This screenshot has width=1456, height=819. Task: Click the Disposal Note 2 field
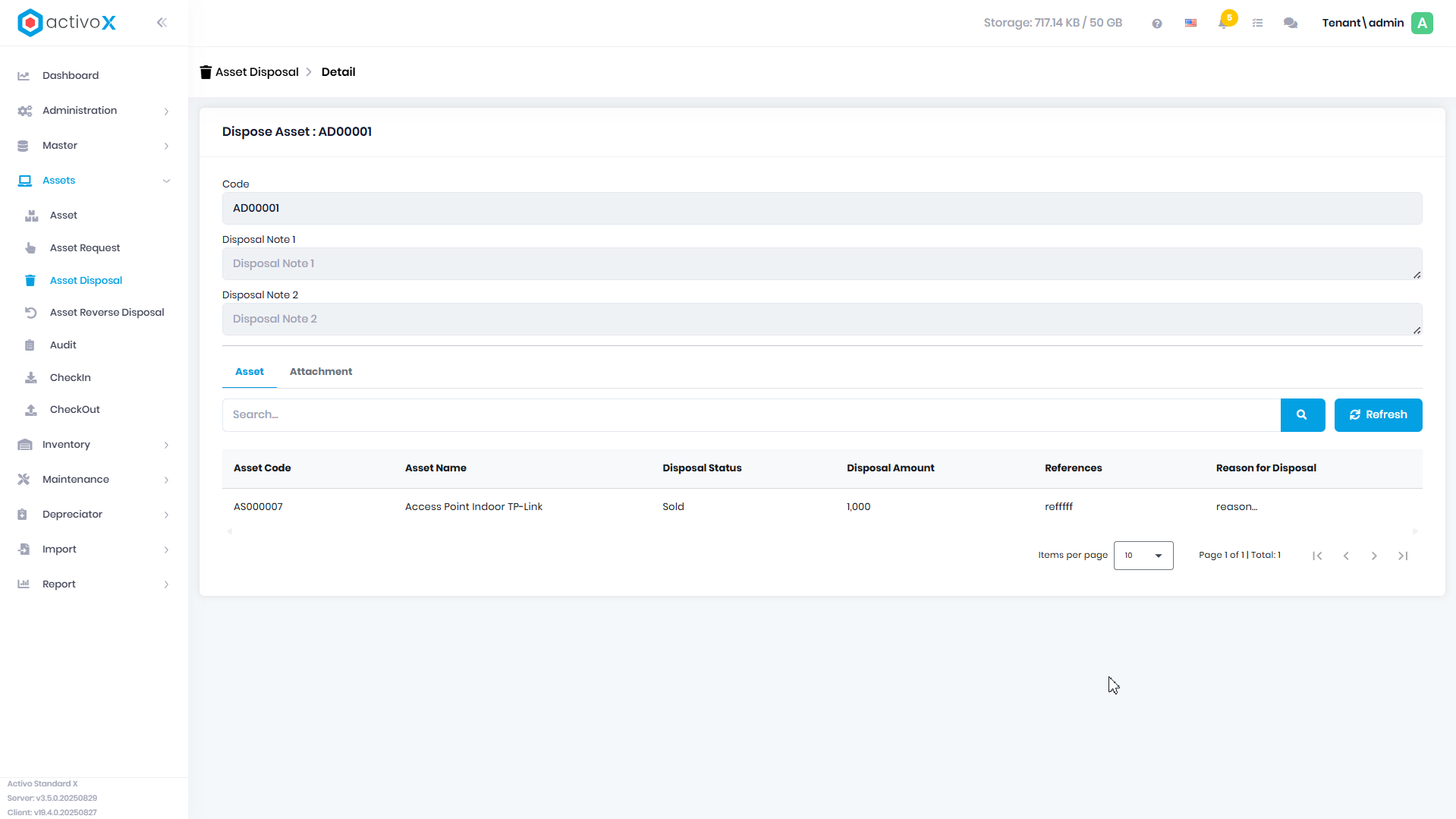tap(822, 320)
